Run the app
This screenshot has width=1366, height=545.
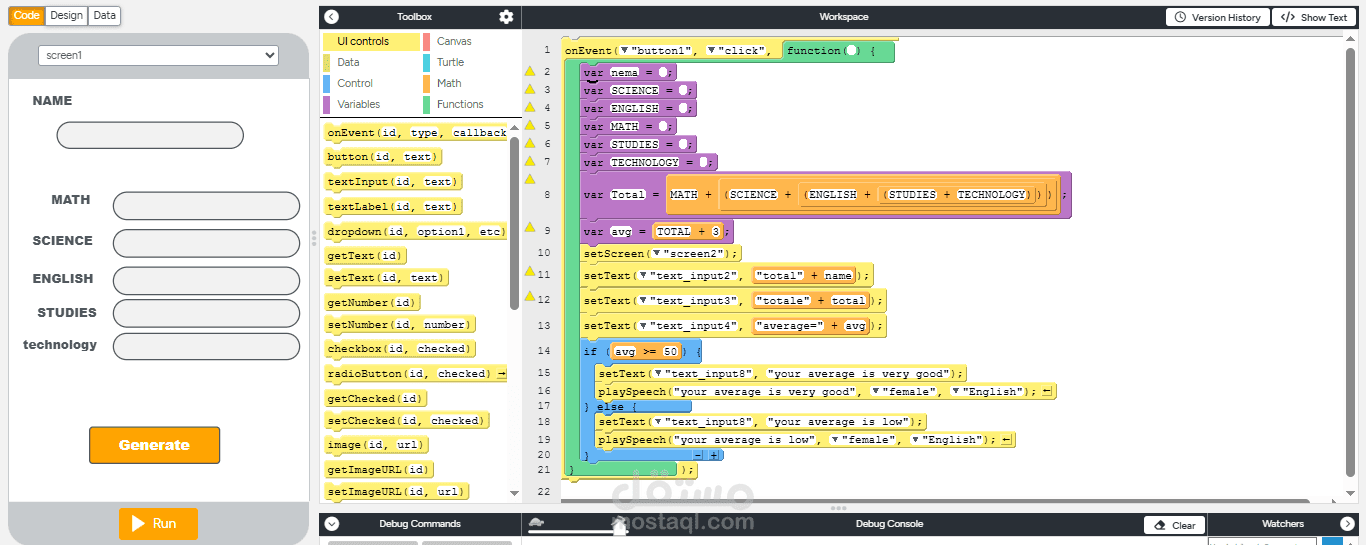point(158,523)
